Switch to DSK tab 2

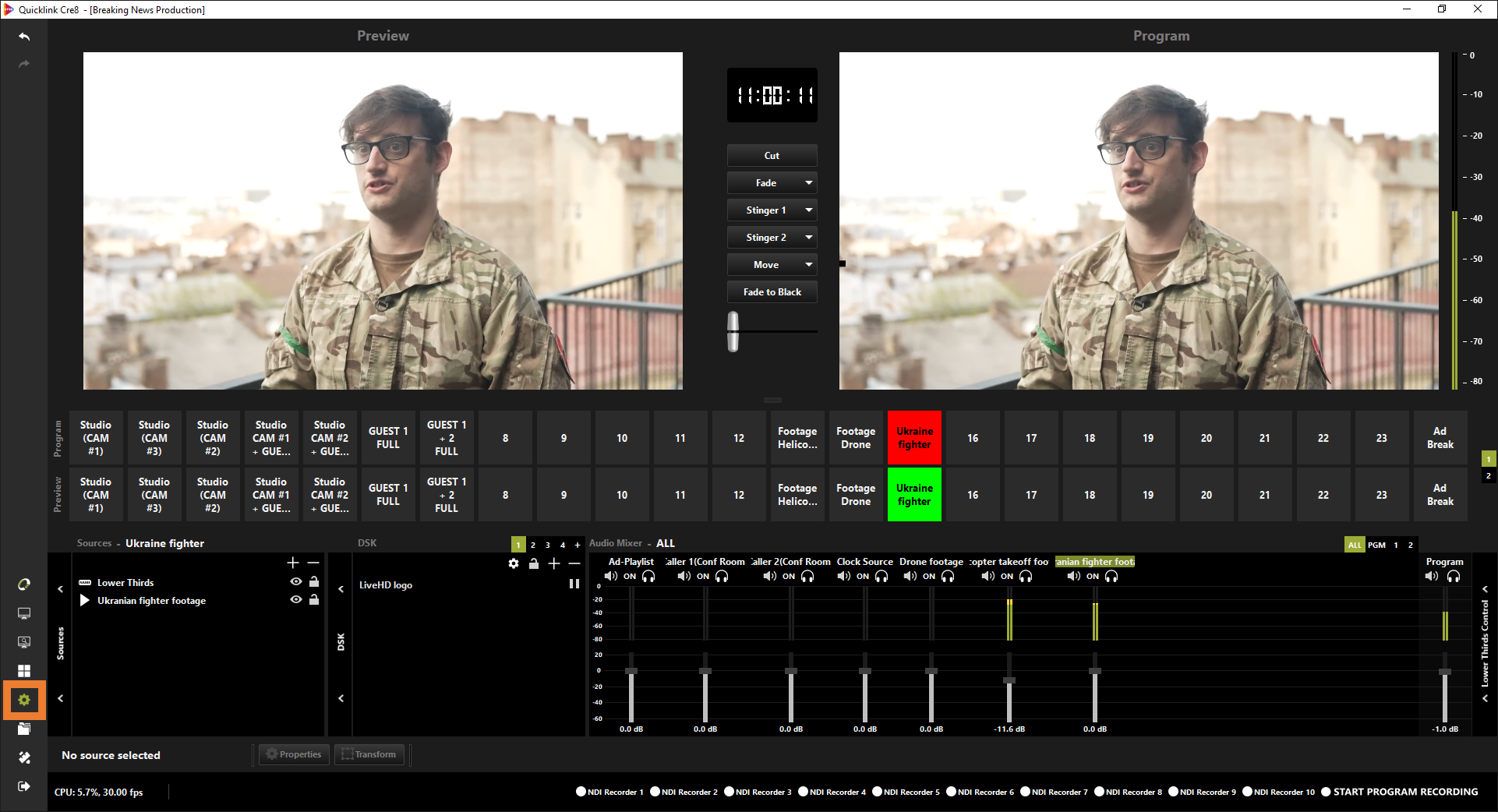(533, 545)
